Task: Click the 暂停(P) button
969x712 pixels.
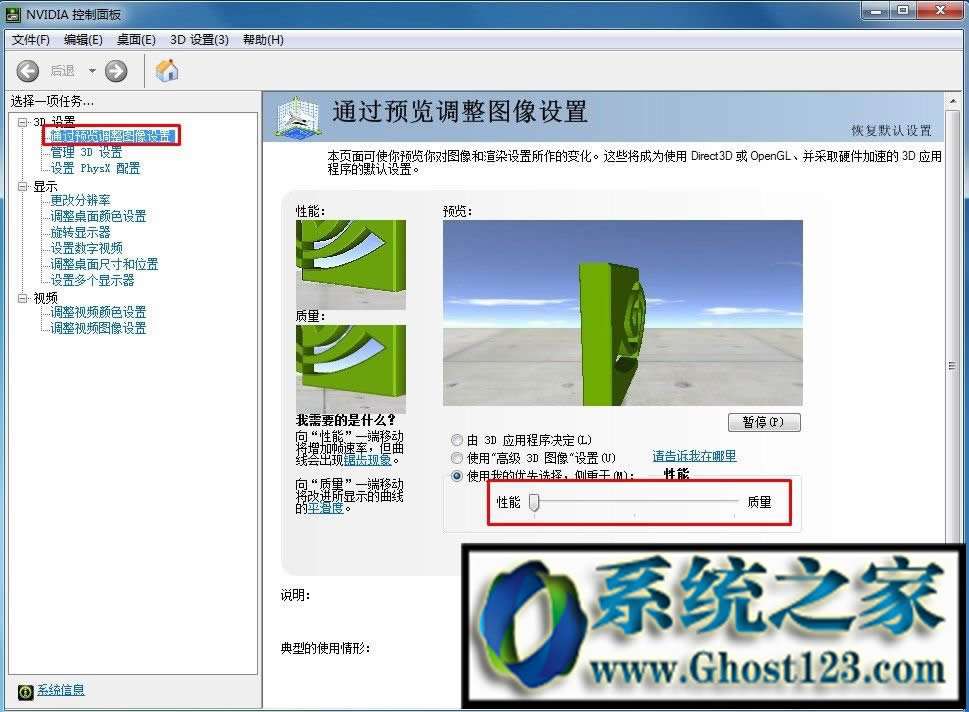Action: point(764,422)
